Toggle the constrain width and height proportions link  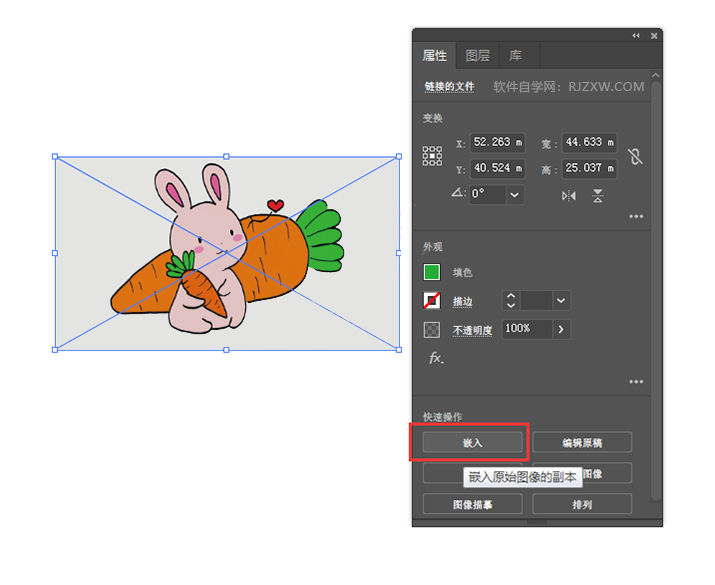pyautogui.click(x=633, y=156)
